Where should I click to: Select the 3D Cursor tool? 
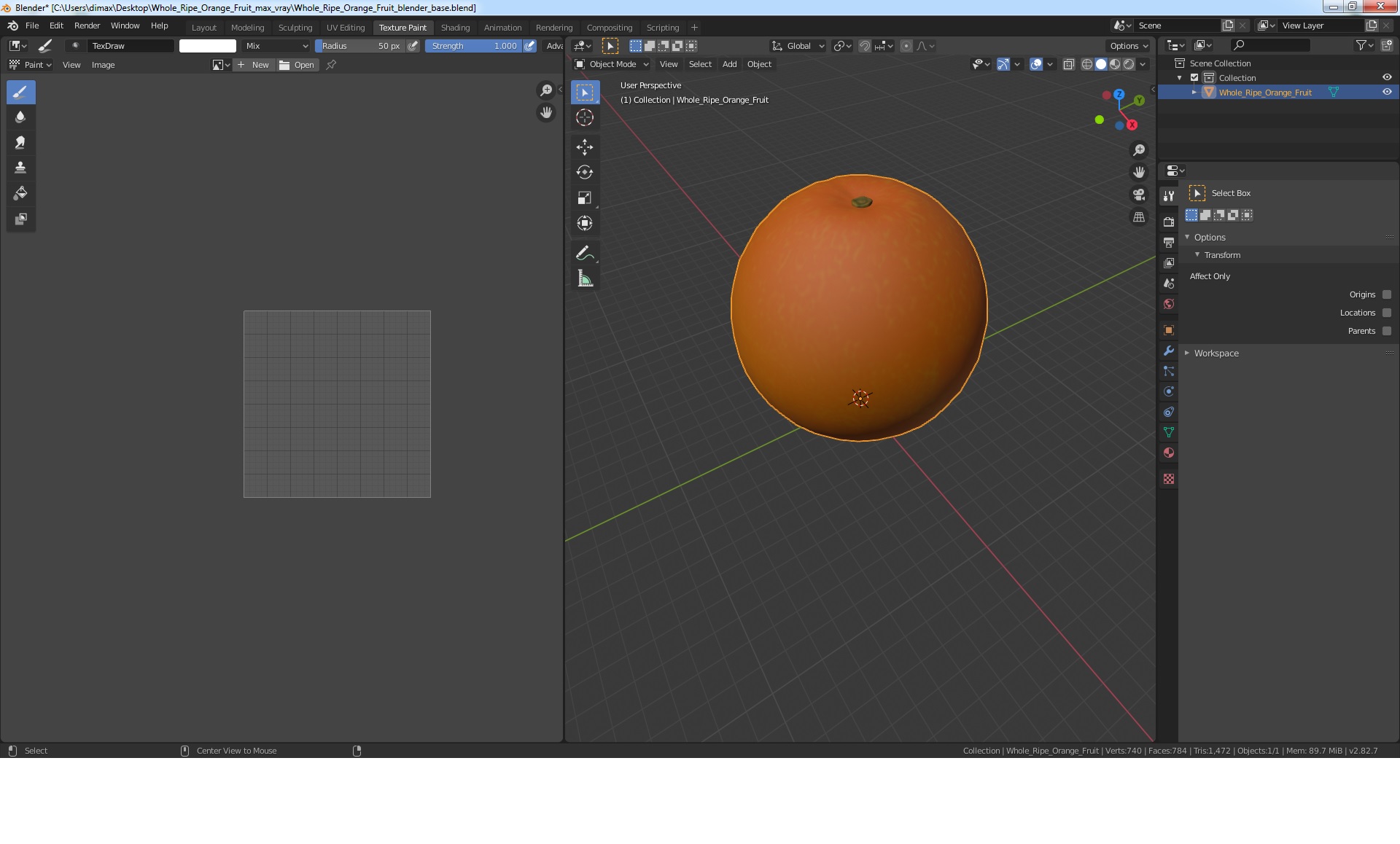(584, 117)
